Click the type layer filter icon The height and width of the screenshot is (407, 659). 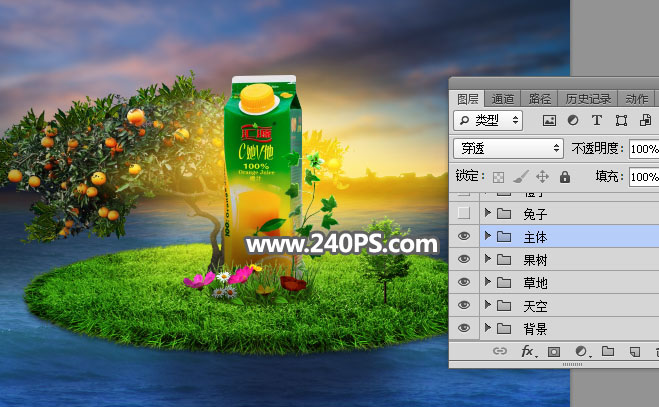597,120
